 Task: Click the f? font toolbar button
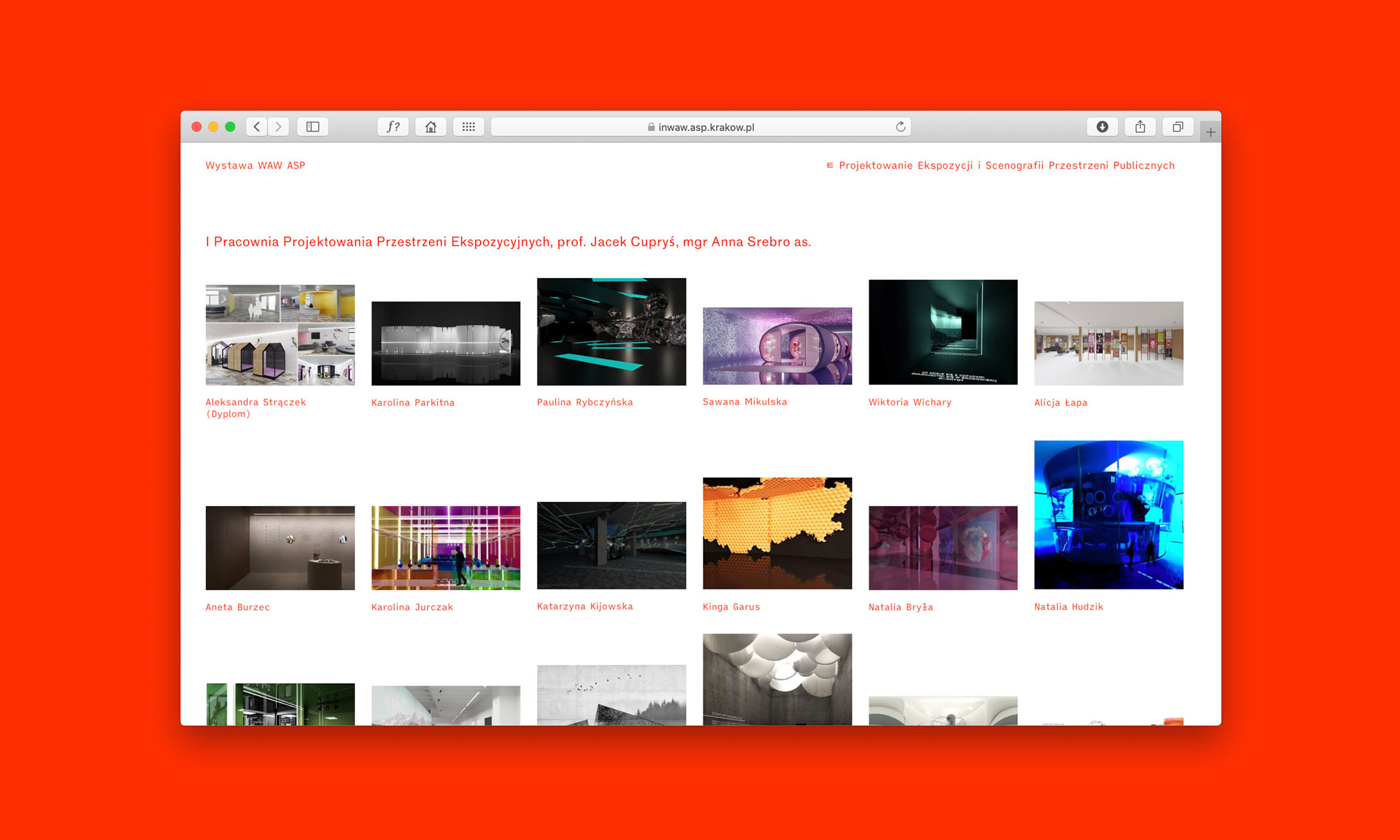point(393,127)
